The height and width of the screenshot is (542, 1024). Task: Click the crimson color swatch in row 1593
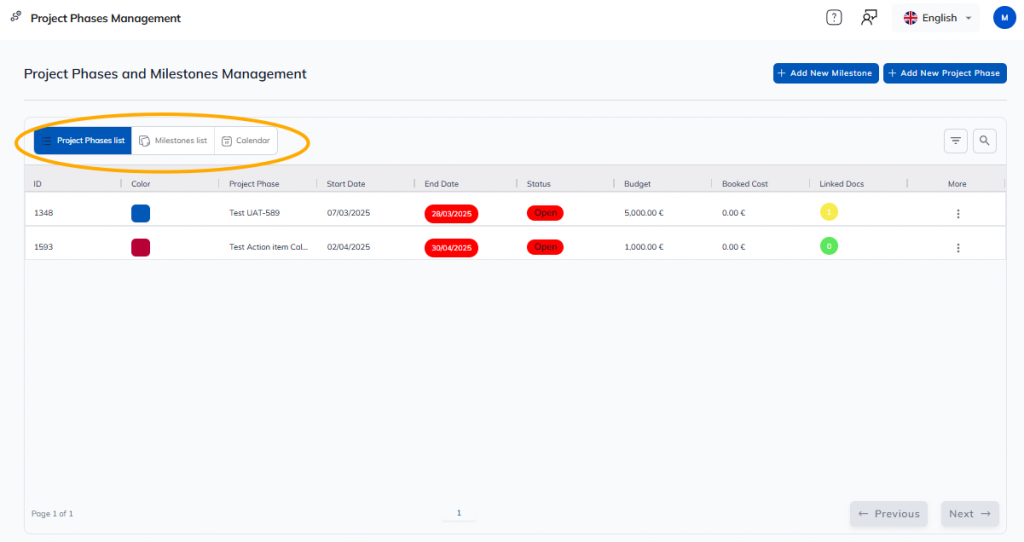[x=140, y=247]
